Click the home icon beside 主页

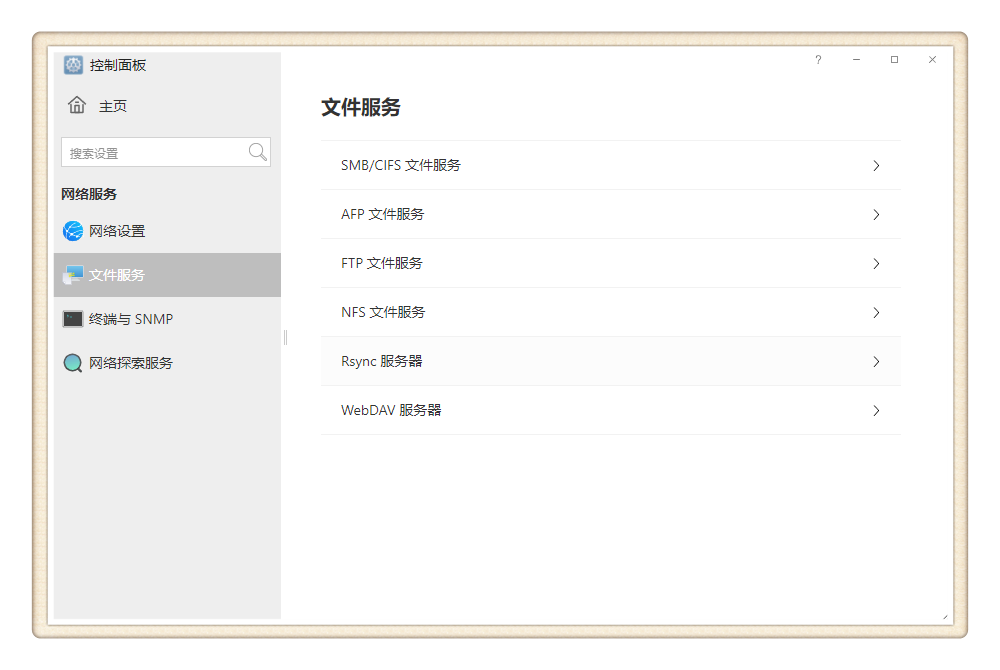click(x=77, y=105)
